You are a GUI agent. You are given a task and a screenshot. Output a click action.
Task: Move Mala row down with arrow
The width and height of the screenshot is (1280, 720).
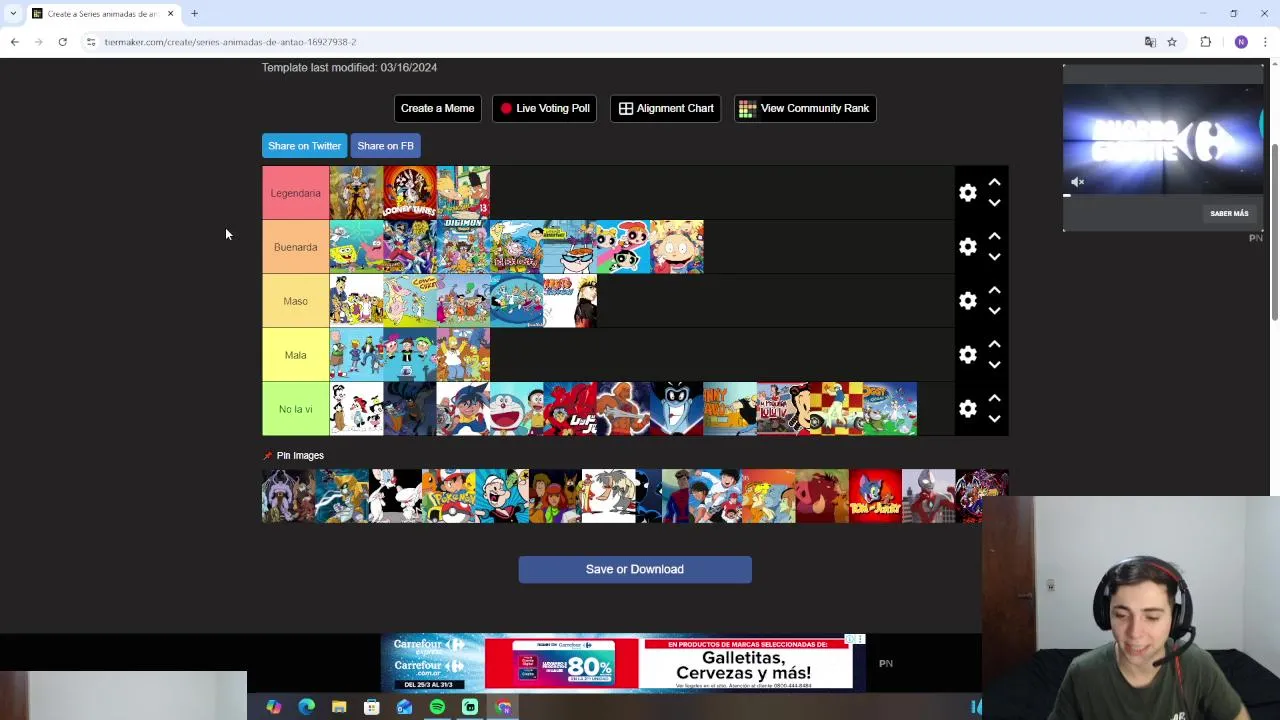[x=994, y=365]
